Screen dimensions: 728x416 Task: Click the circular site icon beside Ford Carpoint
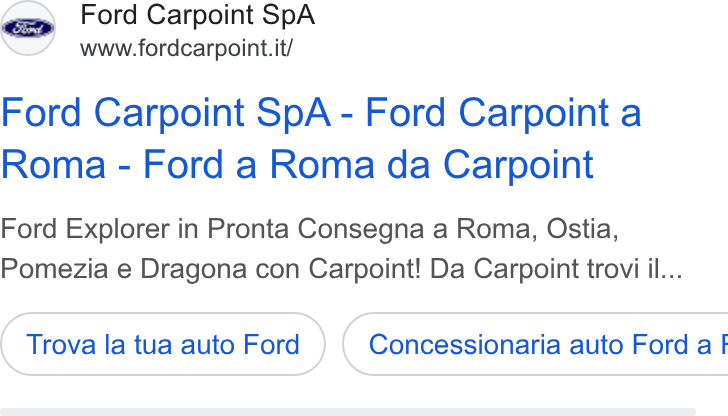click(x=28, y=28)
